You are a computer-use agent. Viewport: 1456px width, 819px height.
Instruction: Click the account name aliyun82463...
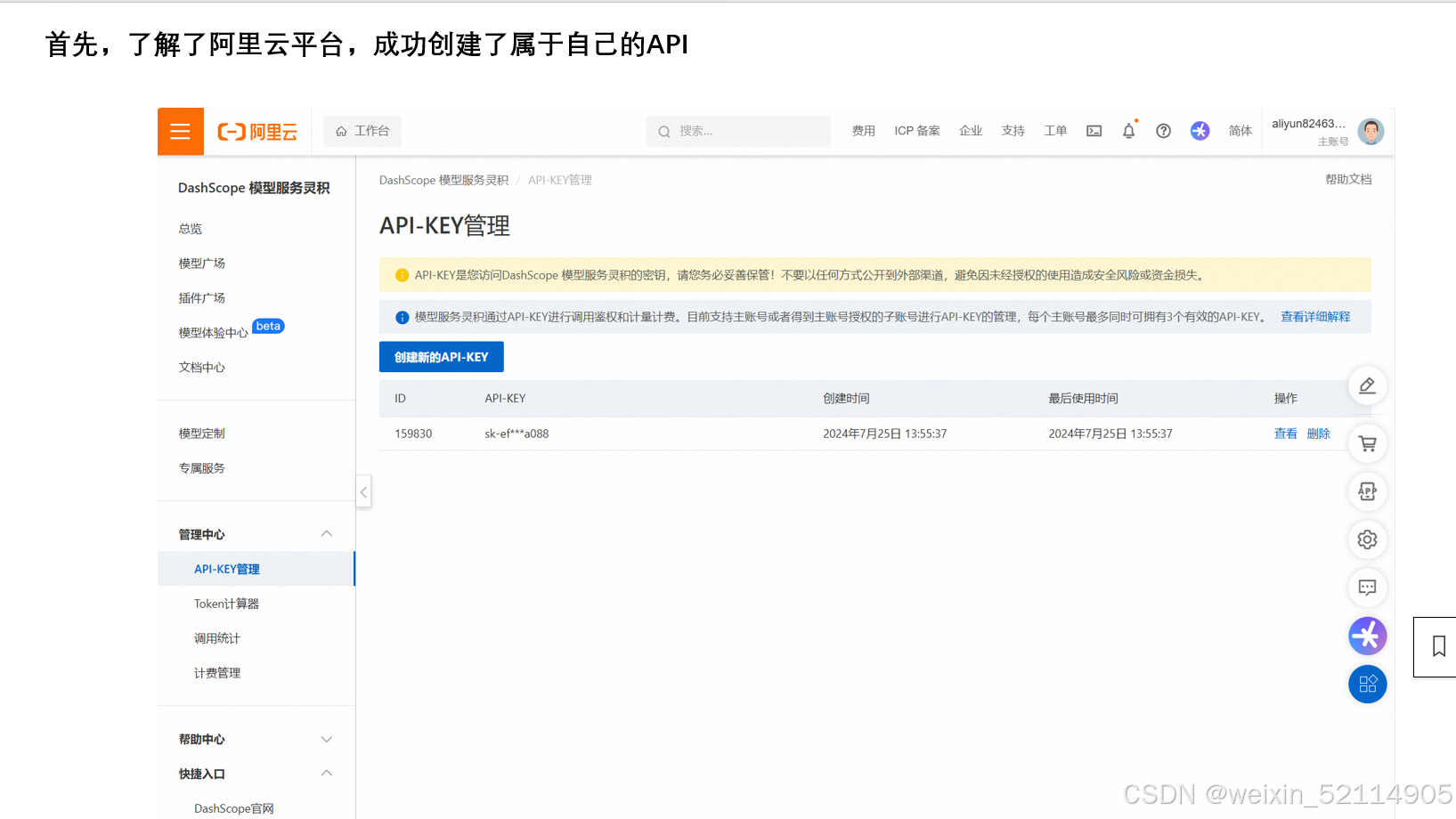coord(1308,124)
